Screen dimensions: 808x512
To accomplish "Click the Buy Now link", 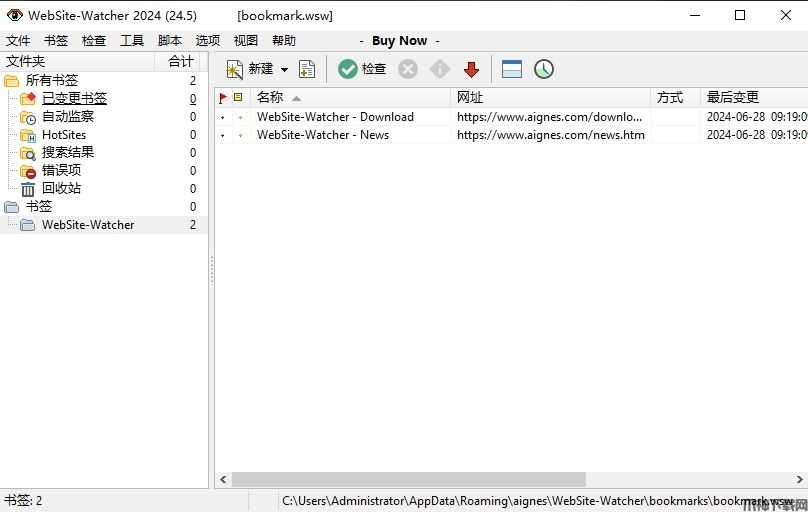I will tap(399, 41).
